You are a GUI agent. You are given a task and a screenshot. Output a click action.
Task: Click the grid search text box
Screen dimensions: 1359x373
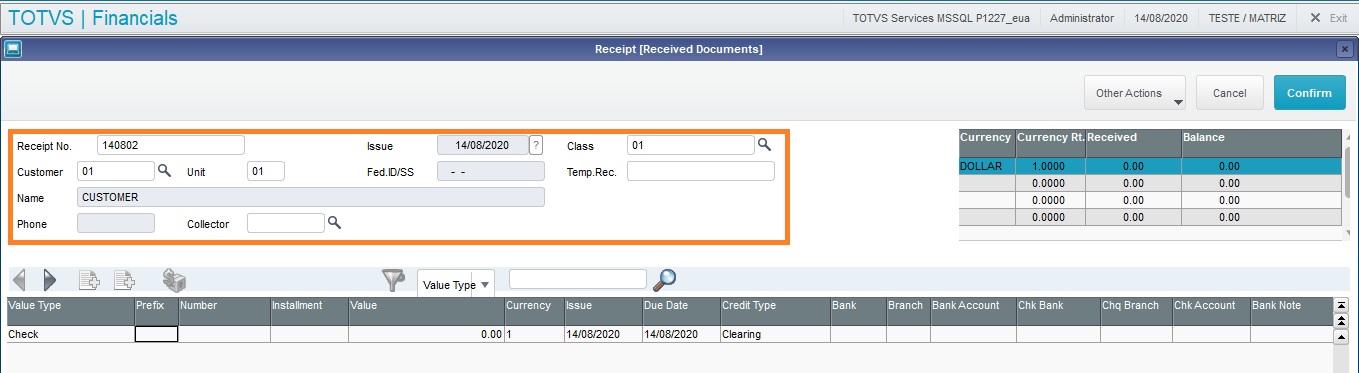pyautogui.click(x=578, y=279)
